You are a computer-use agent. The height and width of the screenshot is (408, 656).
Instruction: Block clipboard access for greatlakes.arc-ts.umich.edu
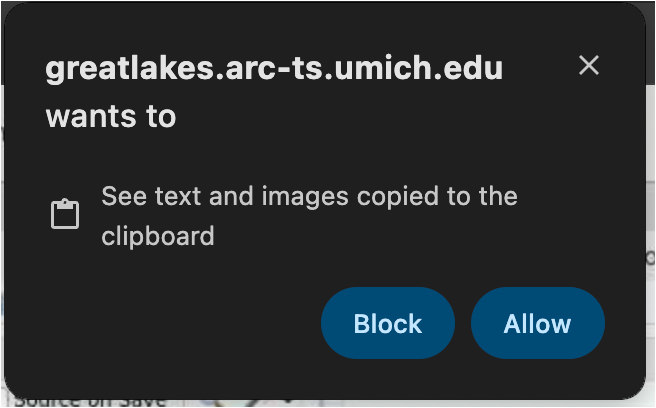click(x=388, y=323)
